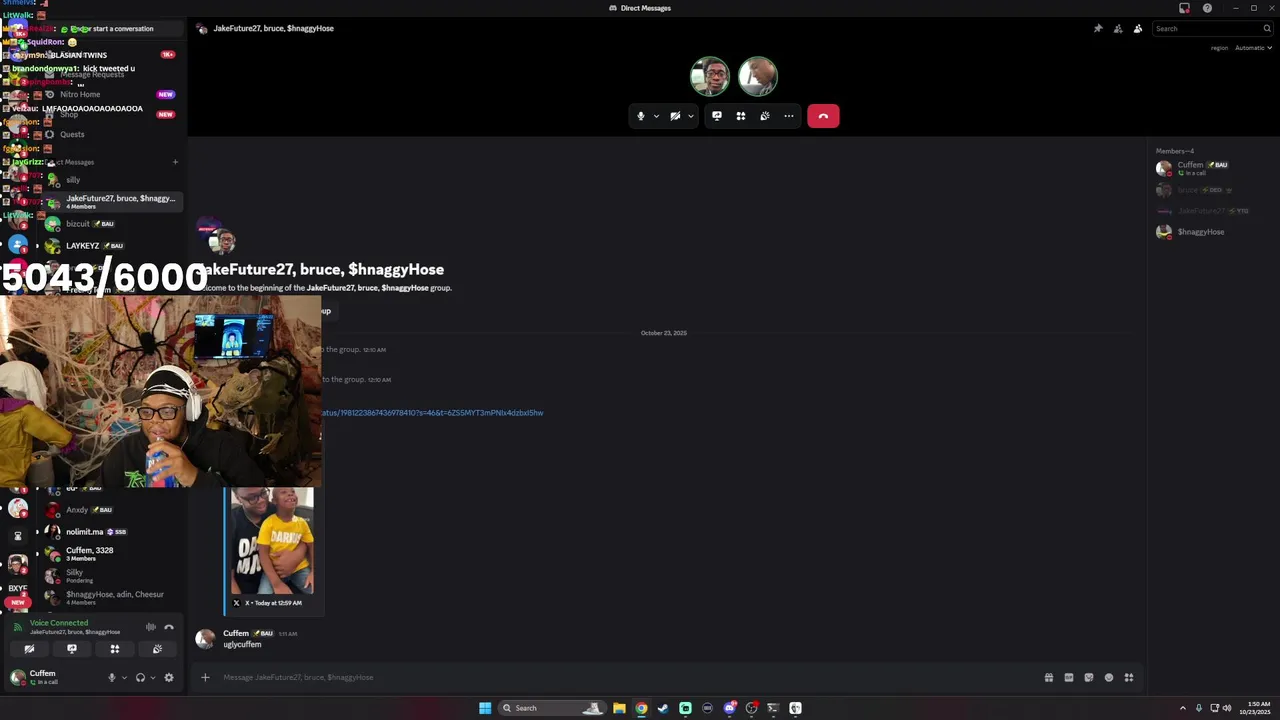The width and height of the screenshot is (1280, 720).
Task: Disconnect using voice panel hang-up icon
Action: (x=169, y=627)
